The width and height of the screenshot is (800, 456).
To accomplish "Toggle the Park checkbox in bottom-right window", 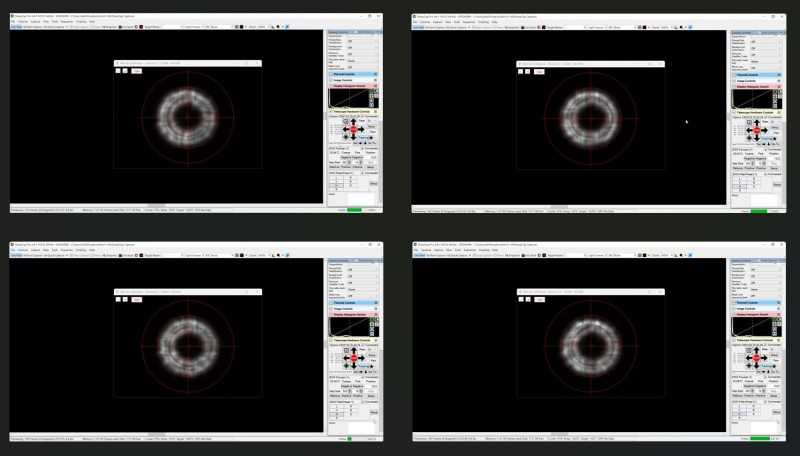I will click(x=771, y=361).
